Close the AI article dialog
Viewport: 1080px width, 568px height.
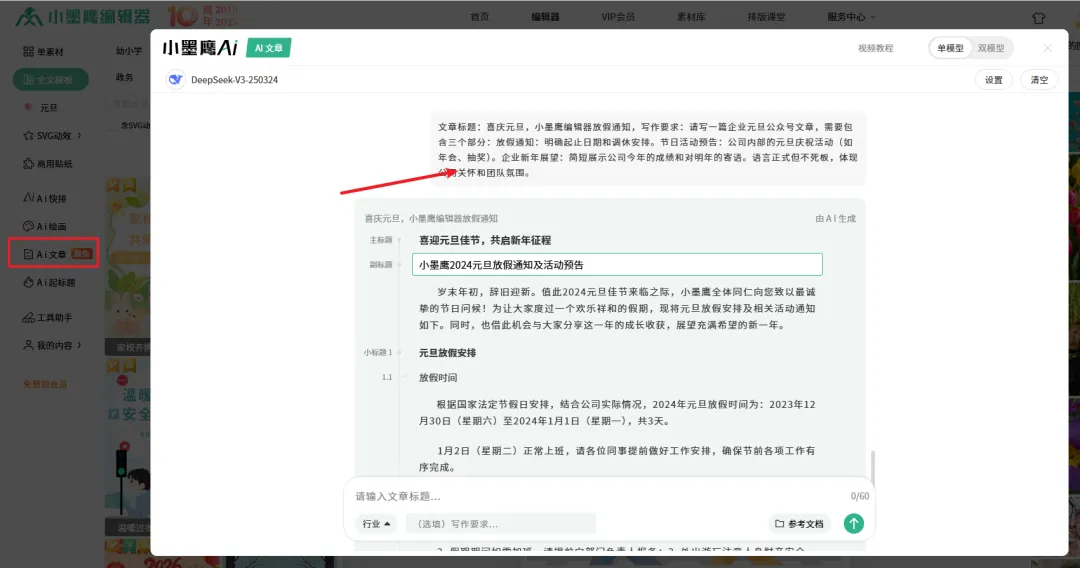(1048, 48)
